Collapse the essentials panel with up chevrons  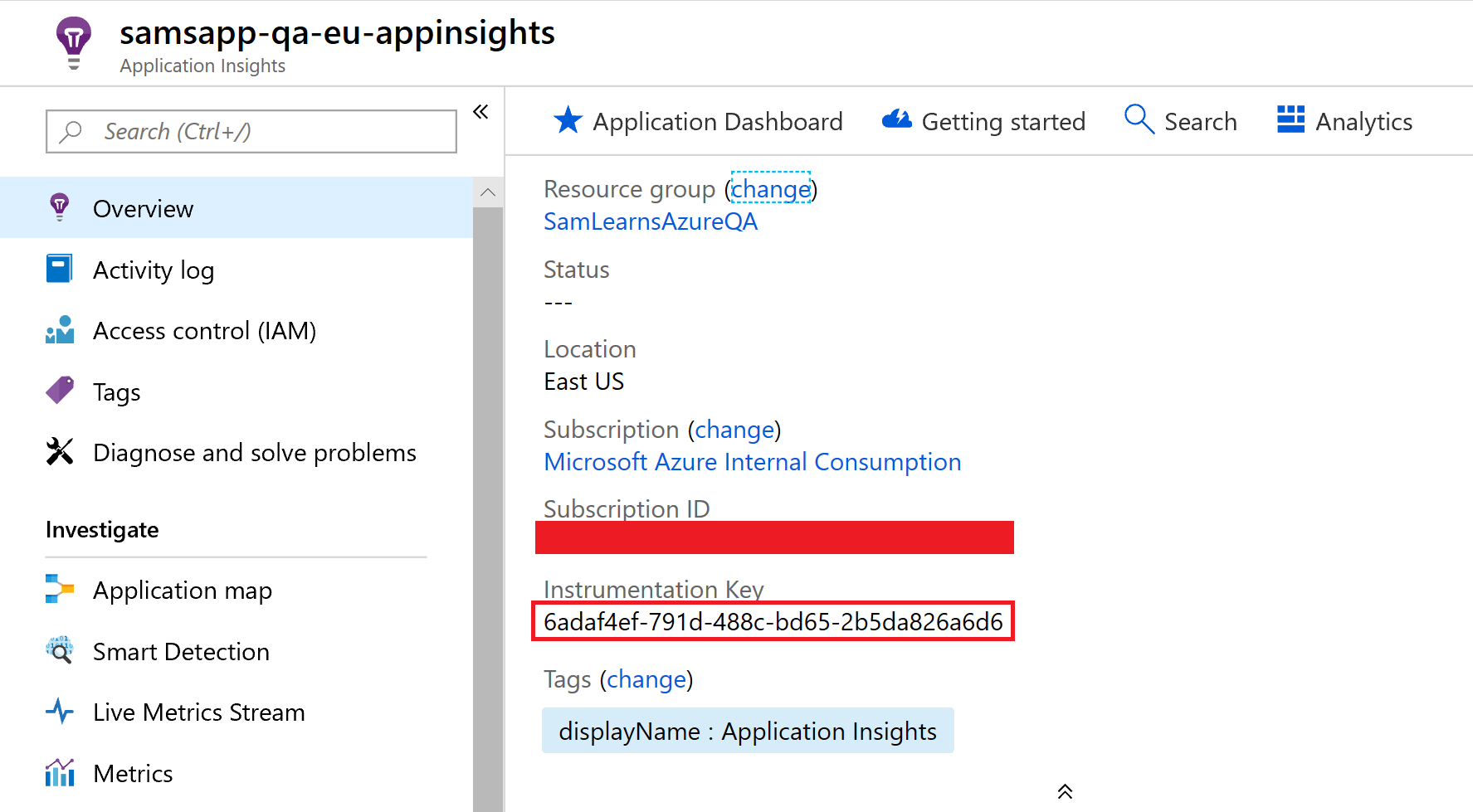[x=1065, y=791]
